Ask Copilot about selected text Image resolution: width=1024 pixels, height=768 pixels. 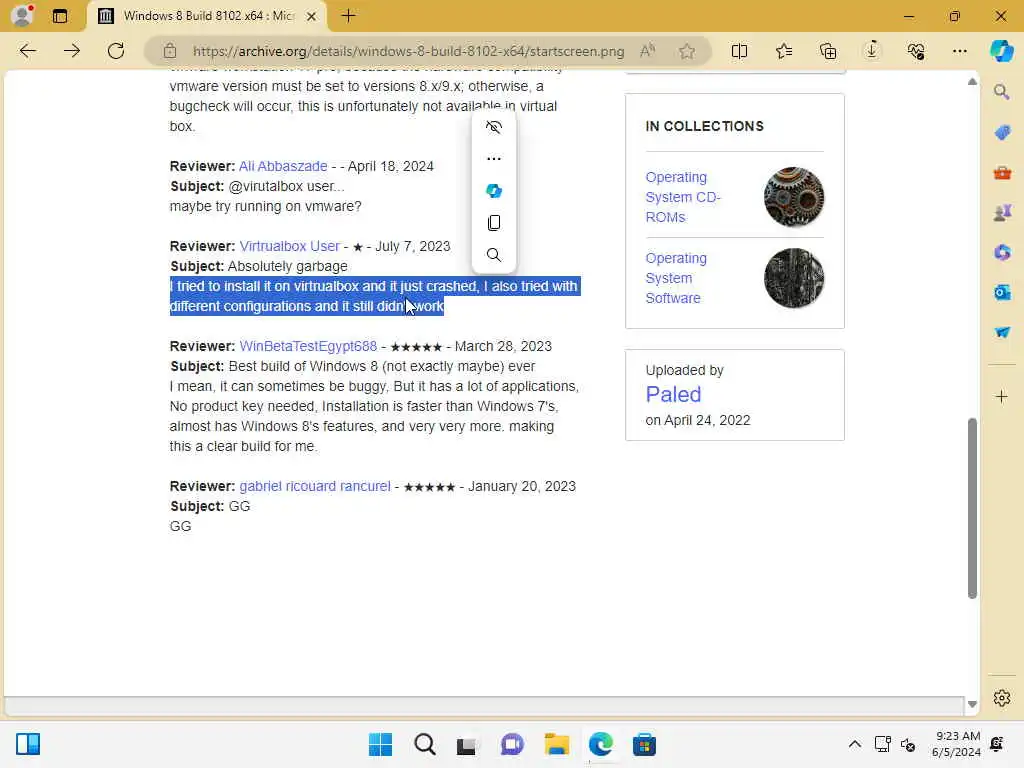pyautogui.click(x=494, y=191)
